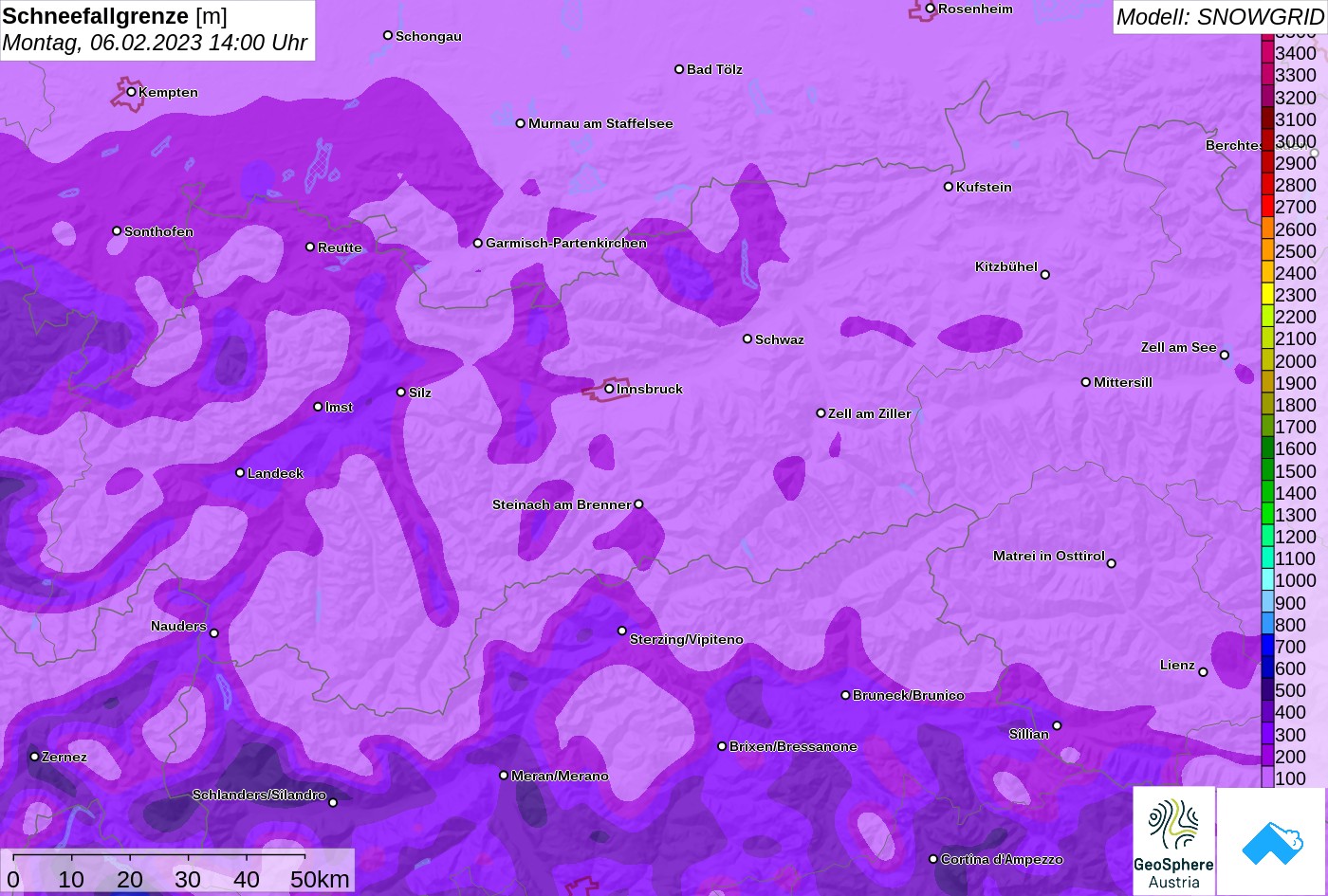1328x896 pixels.
Task: Click the Kitzbühel location marker
Action: click(1045, 275)
